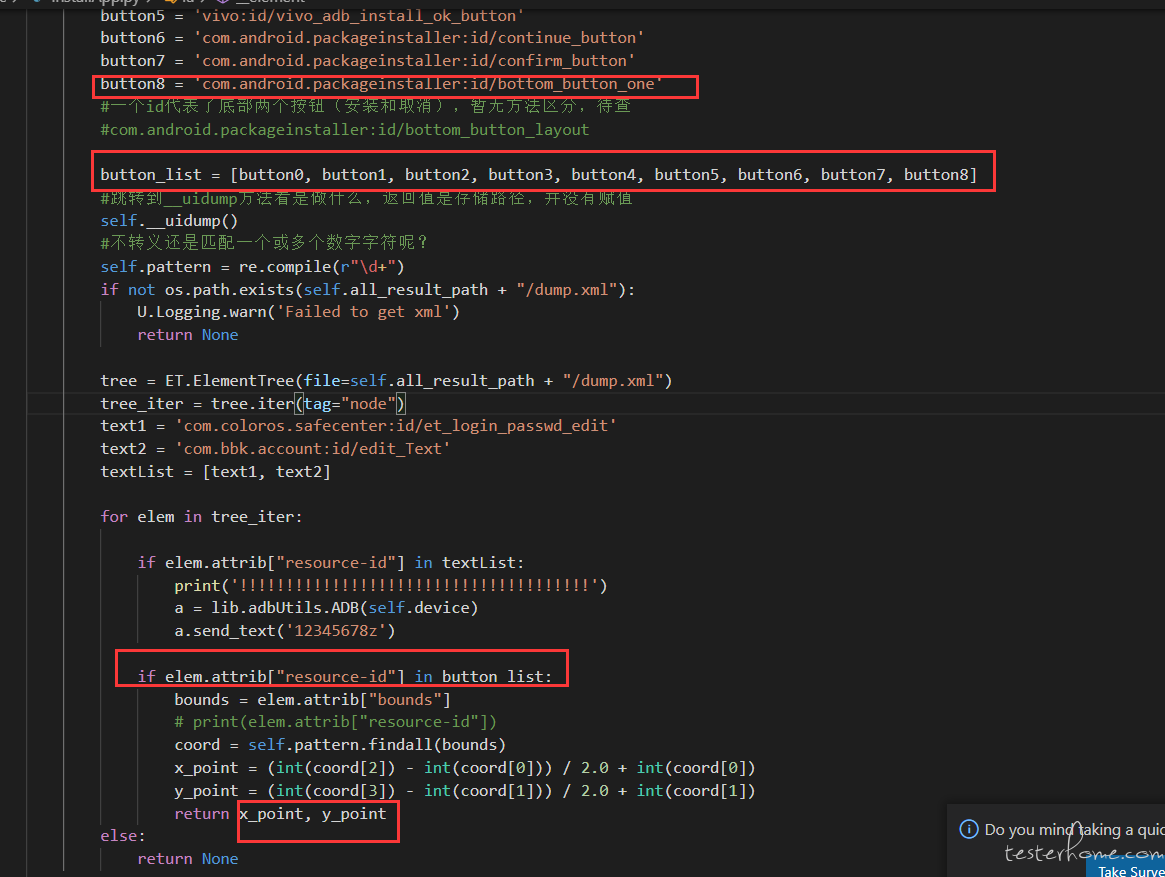Click the info icon in the survey notification
Image resolution: width=1165 pixels, height=877 pixels.
969,829
